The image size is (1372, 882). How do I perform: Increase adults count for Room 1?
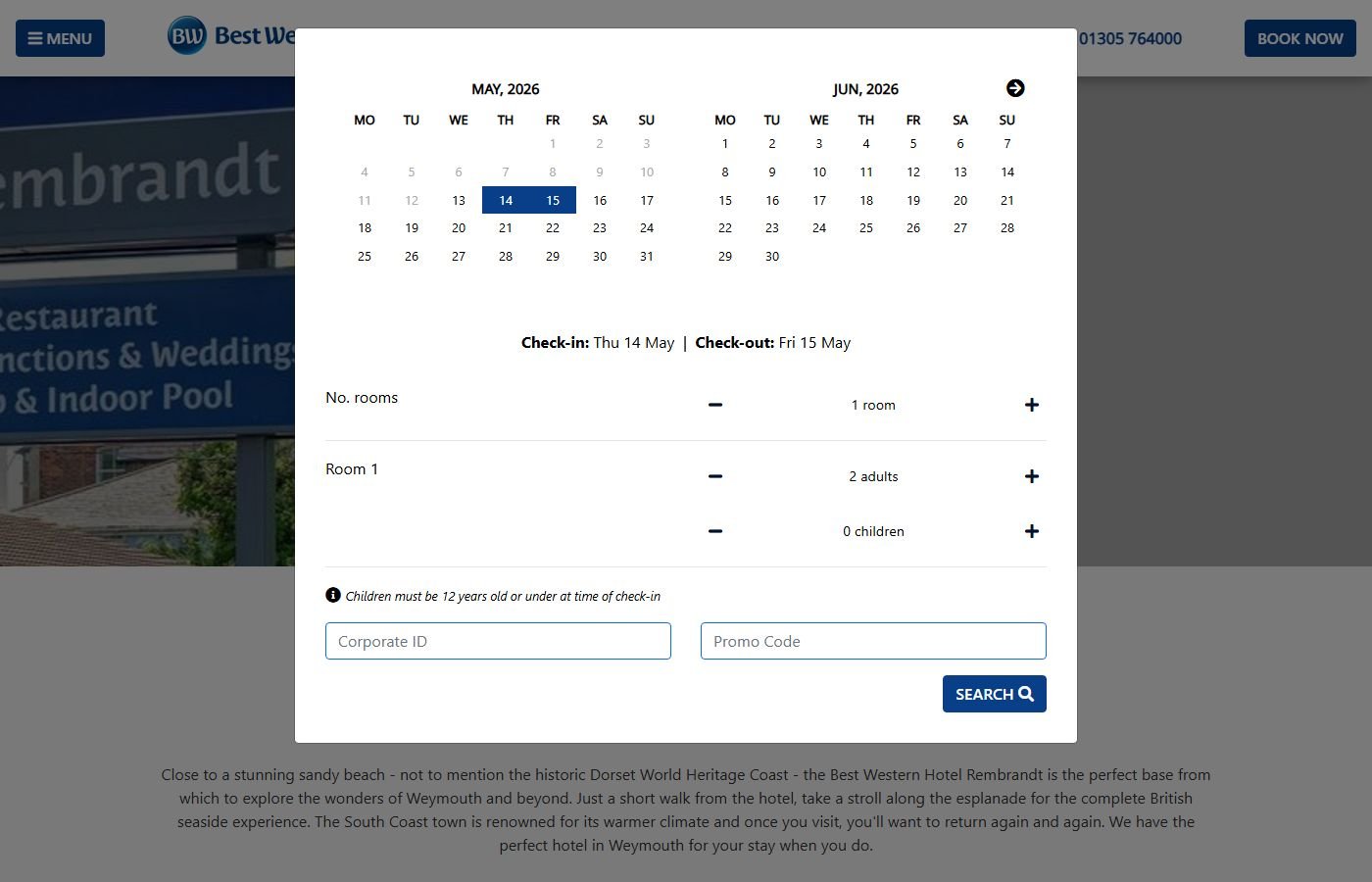click(1032, 476)
